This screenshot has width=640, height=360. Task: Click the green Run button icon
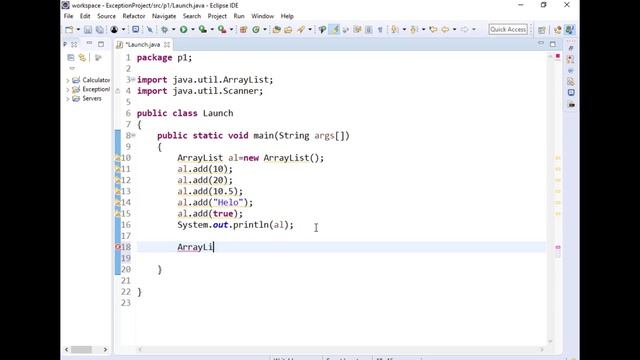184,29
